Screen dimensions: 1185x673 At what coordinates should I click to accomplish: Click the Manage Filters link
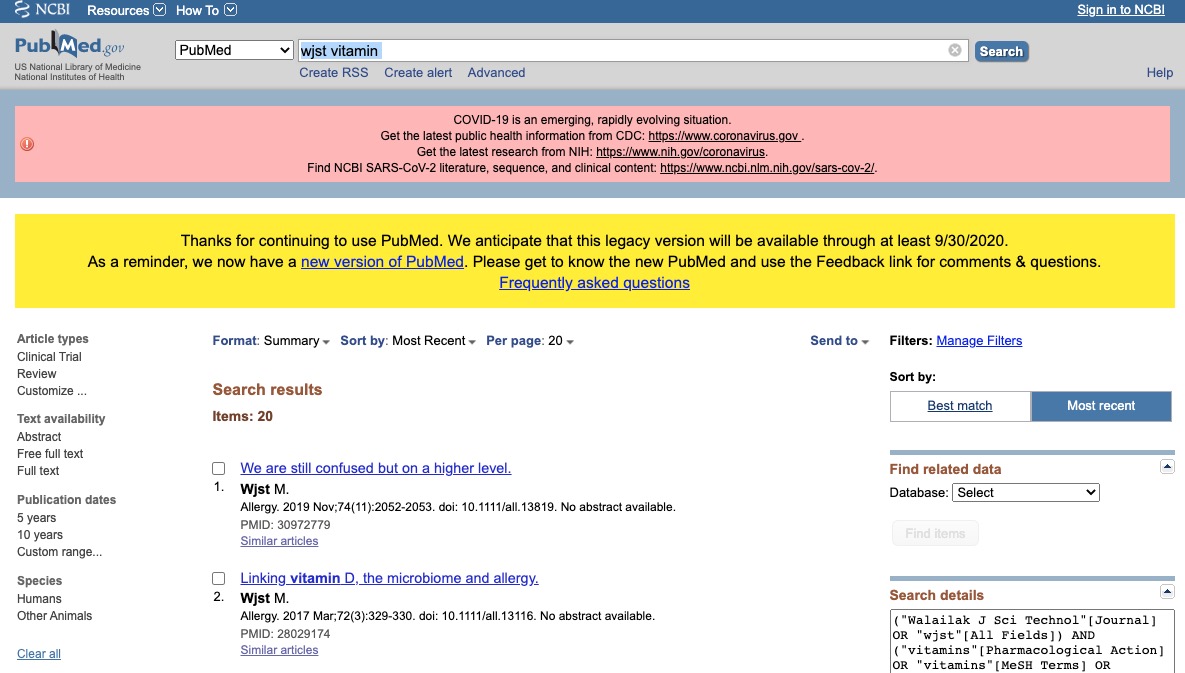[979, 341]
